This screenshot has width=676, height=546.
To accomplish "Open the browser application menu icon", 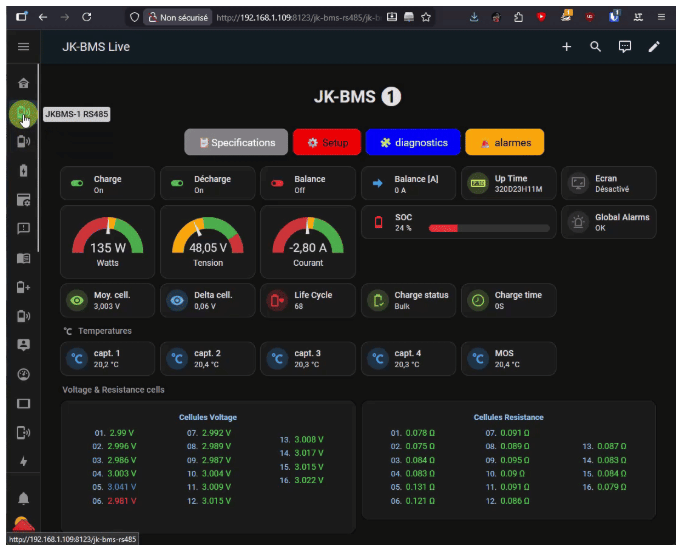I will pos(661,17).
